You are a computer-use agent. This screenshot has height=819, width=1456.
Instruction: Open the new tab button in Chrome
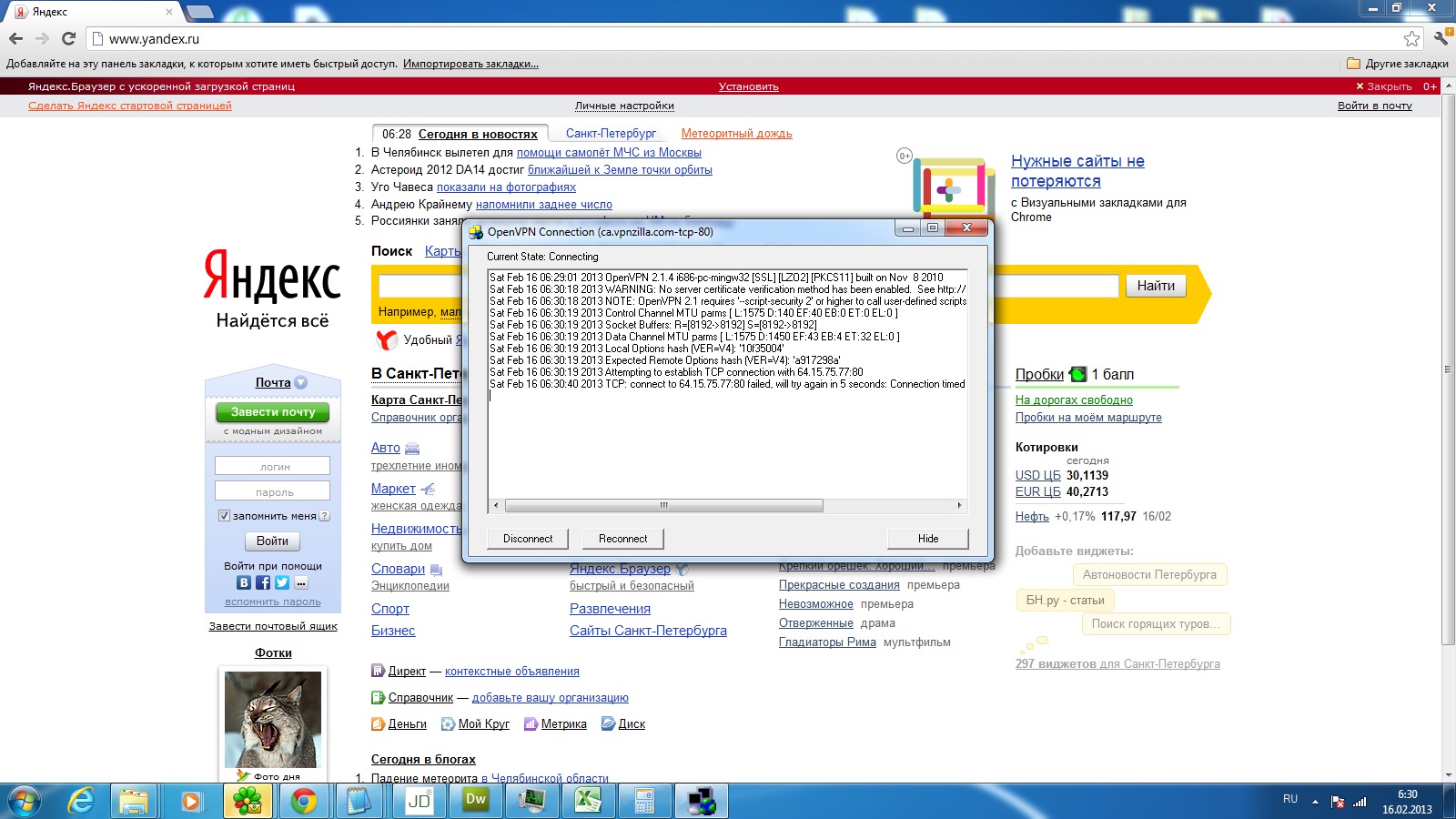(199, 12)
